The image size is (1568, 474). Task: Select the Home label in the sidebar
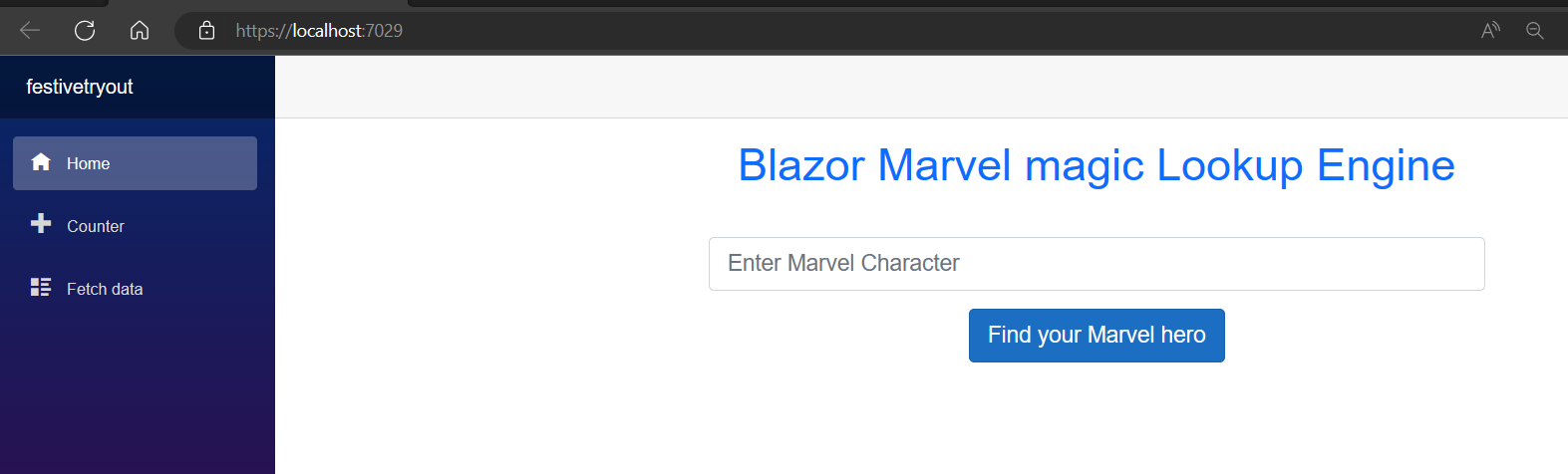(89, 163)
